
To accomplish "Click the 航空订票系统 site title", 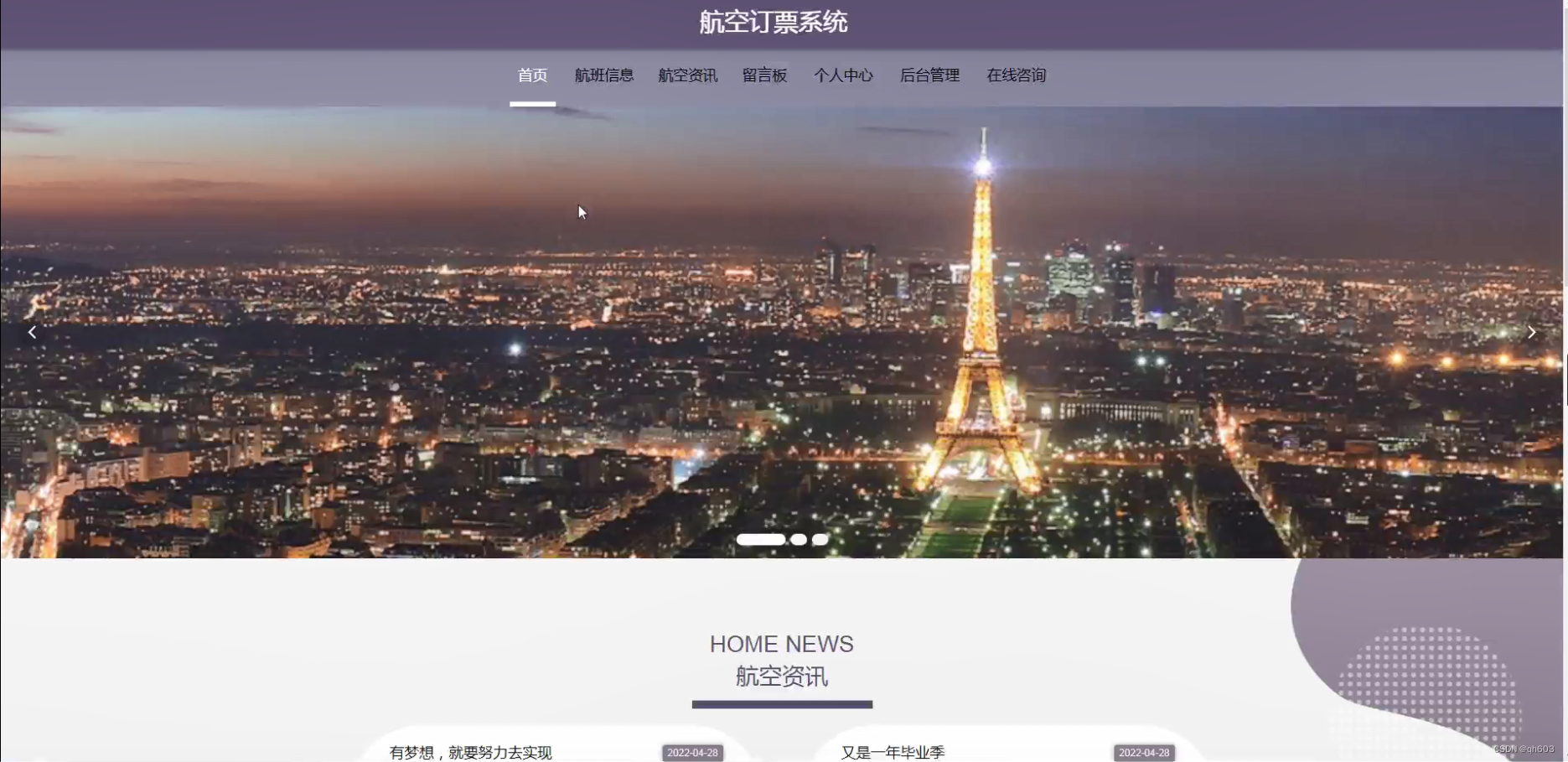I will coord(774,22).
